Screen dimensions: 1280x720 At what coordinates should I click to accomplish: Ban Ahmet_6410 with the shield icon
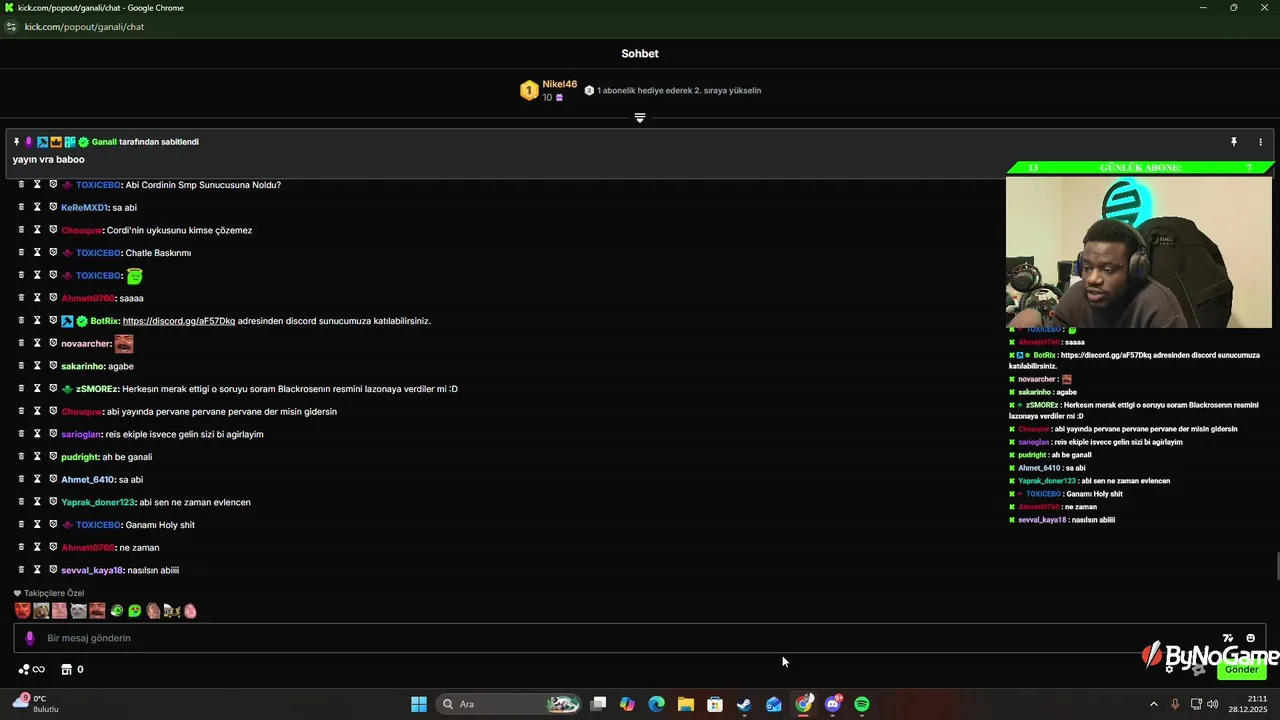click(53, 479)
